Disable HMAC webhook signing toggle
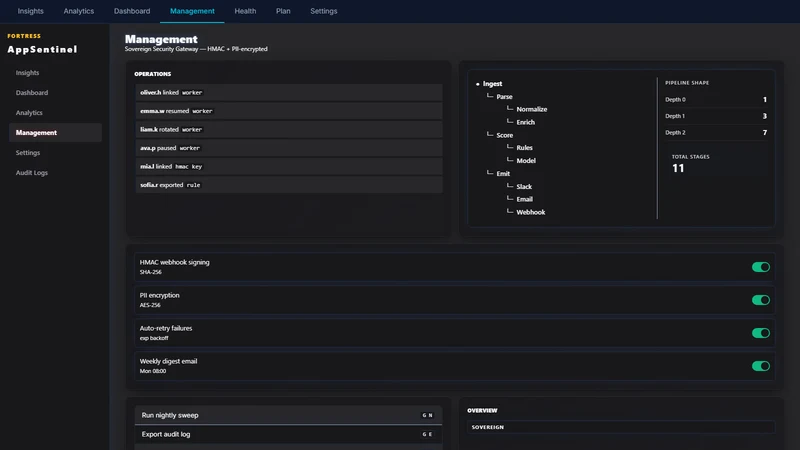The width and height of the screenshot is (800, 450). tap(761, 267)
